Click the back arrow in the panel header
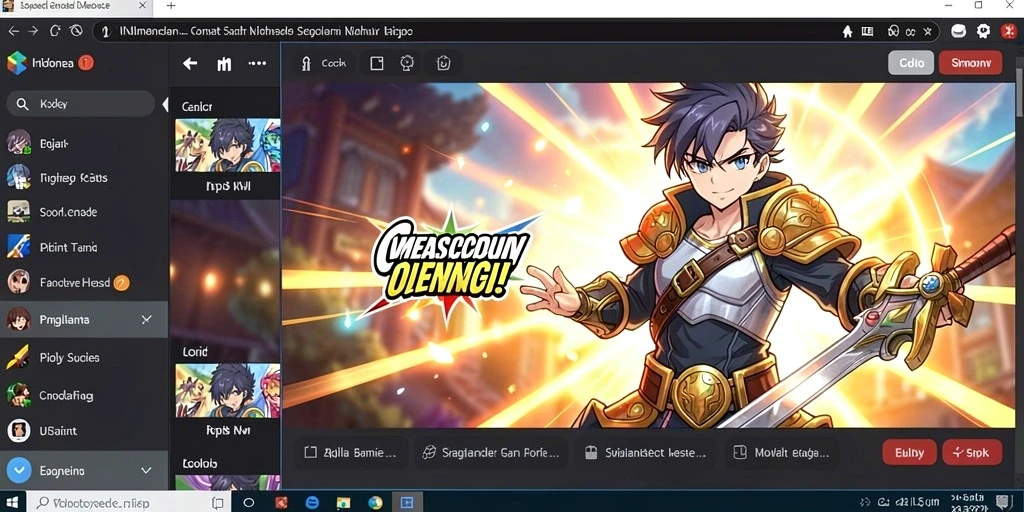The image size is (1024, 512). coord(190,63)
